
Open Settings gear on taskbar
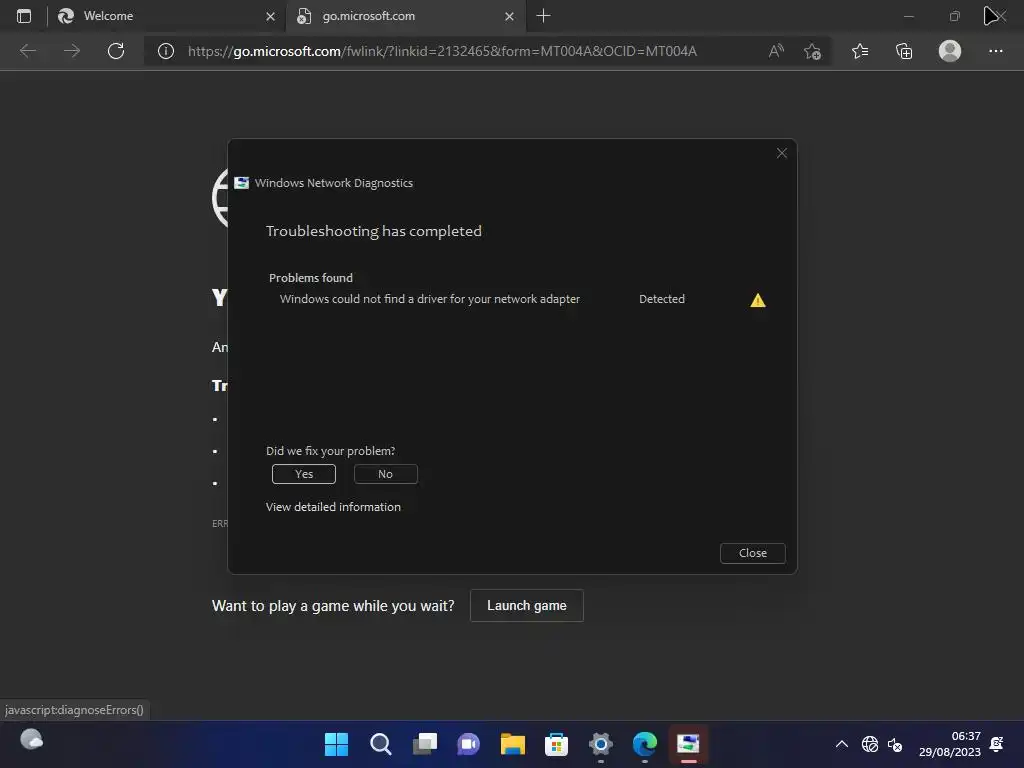pyautogui.click(x=601, y=744)
